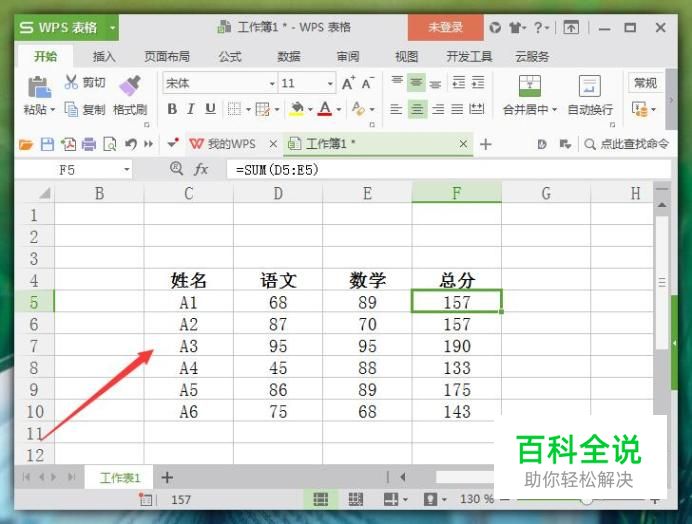Toggle Underline formatting
The image size is (692, 524).
click(210, 109)
